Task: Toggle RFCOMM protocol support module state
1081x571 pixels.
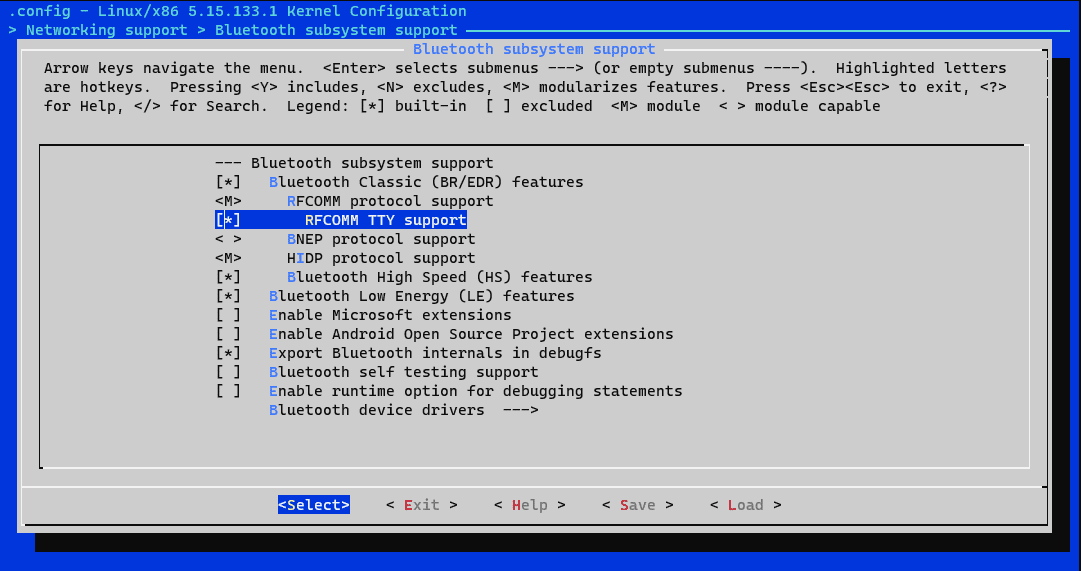Action: [x=228, y=201]
